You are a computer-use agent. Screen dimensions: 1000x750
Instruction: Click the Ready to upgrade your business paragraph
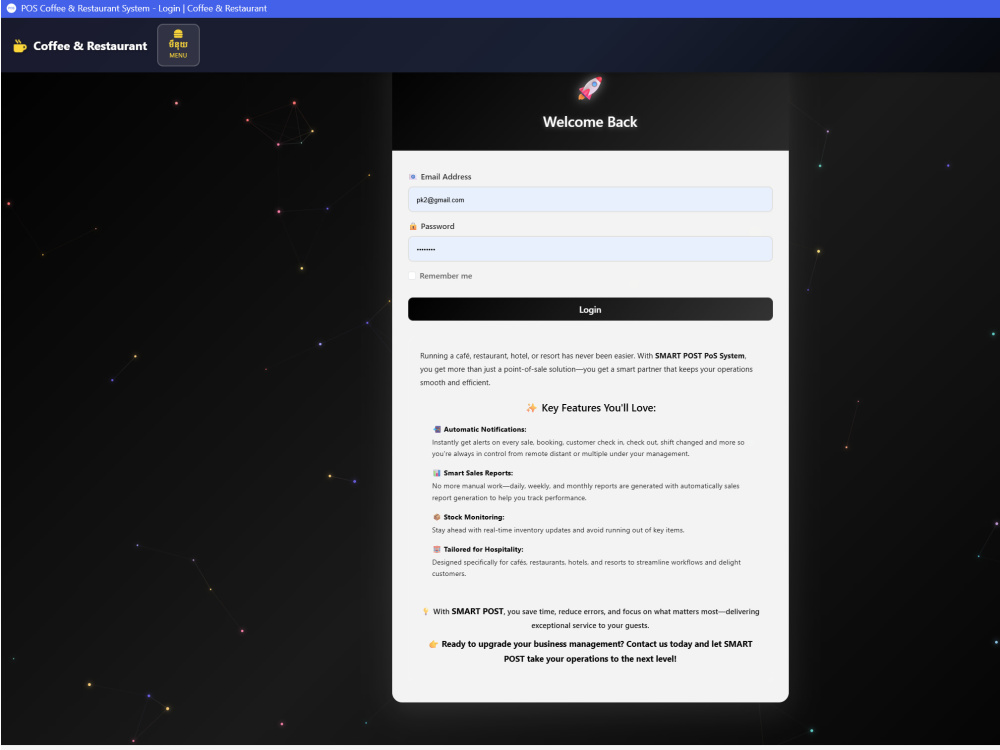click(x=591, y=652)
